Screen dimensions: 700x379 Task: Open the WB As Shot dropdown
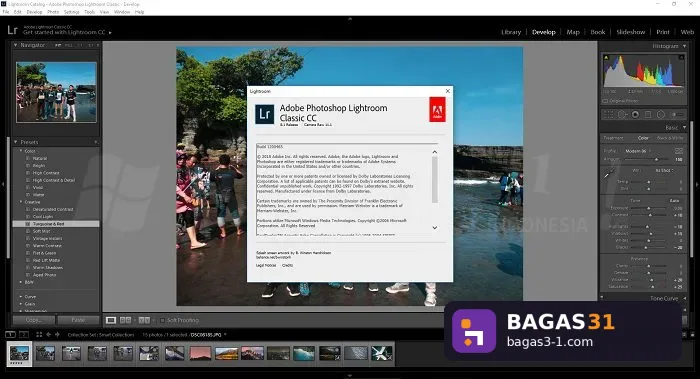[x=664, y=171]
